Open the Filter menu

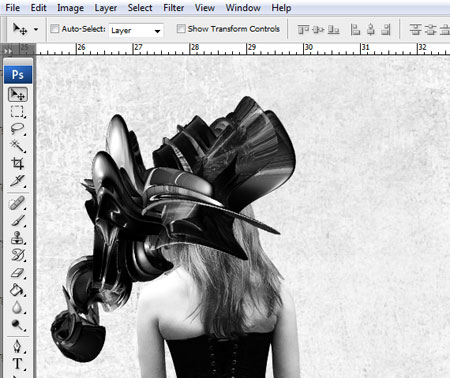(x=173, y=8)
